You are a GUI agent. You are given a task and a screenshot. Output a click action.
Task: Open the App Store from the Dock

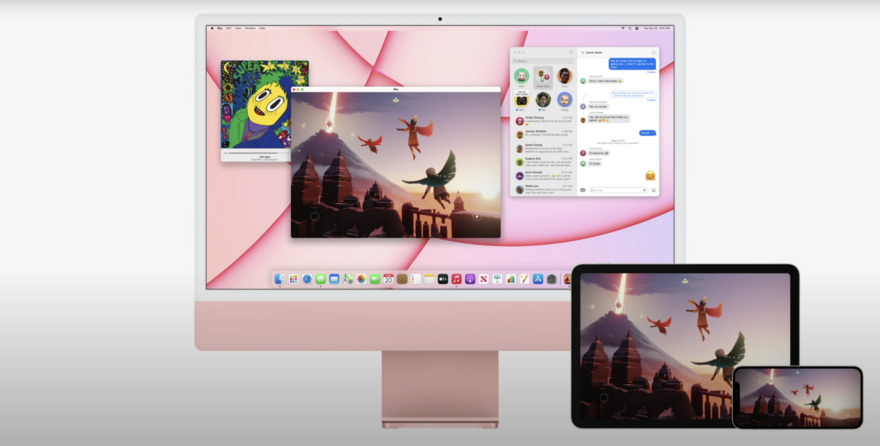(538, 279)
